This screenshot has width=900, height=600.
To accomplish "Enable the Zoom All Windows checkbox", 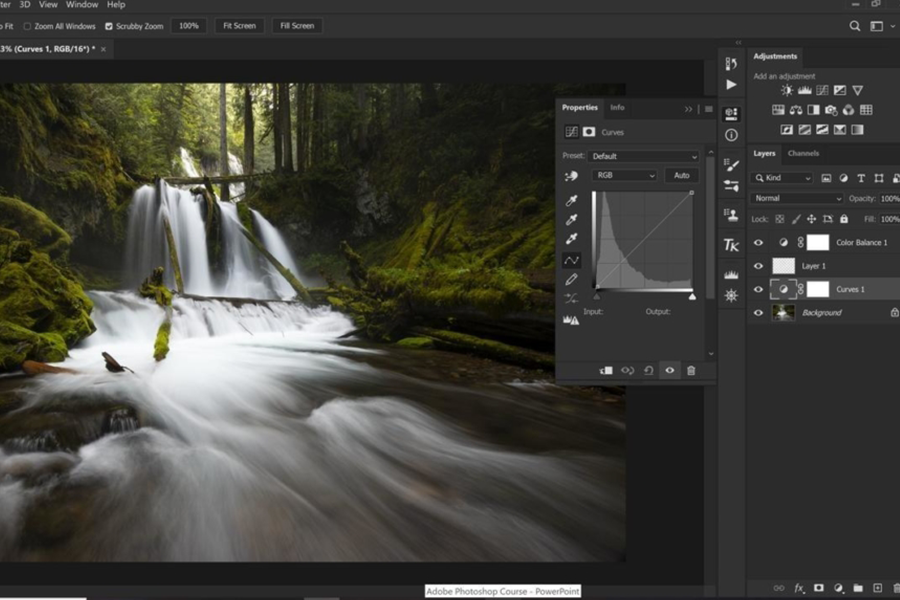I will (27, 26).
